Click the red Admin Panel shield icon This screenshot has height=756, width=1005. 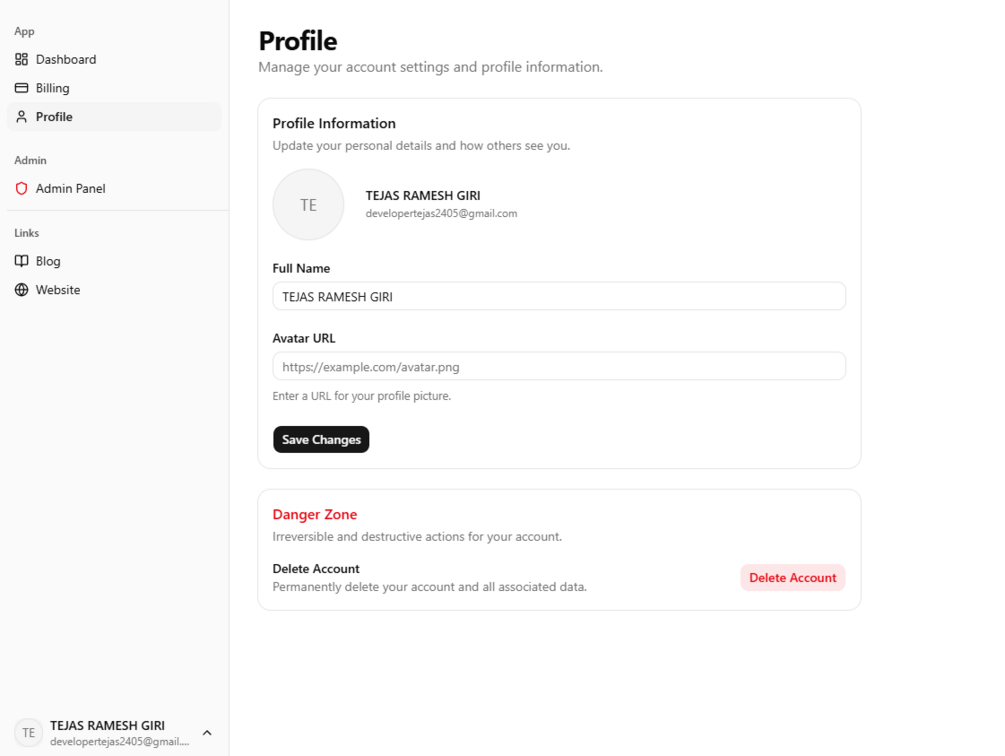[x=21, y=188]
